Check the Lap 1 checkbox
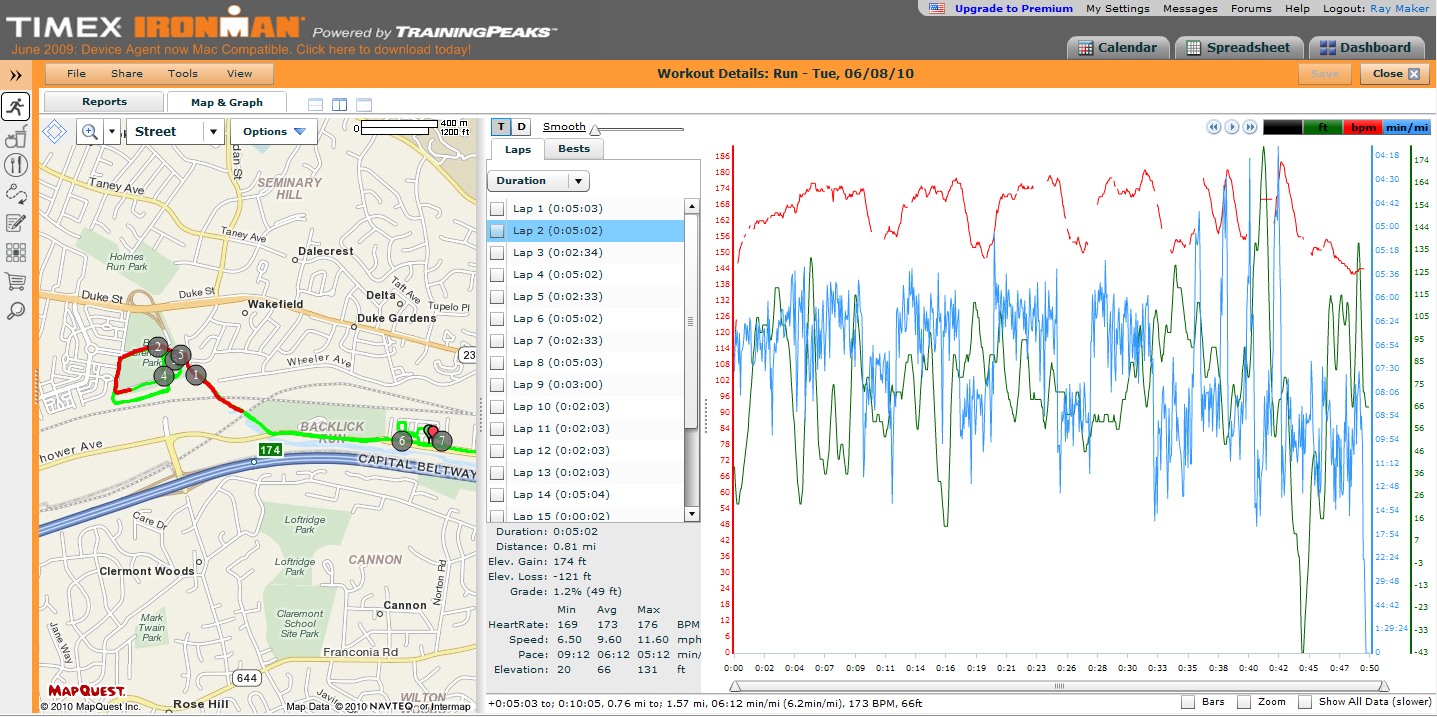Screen dimensions: 1437x717 point(497,209)
